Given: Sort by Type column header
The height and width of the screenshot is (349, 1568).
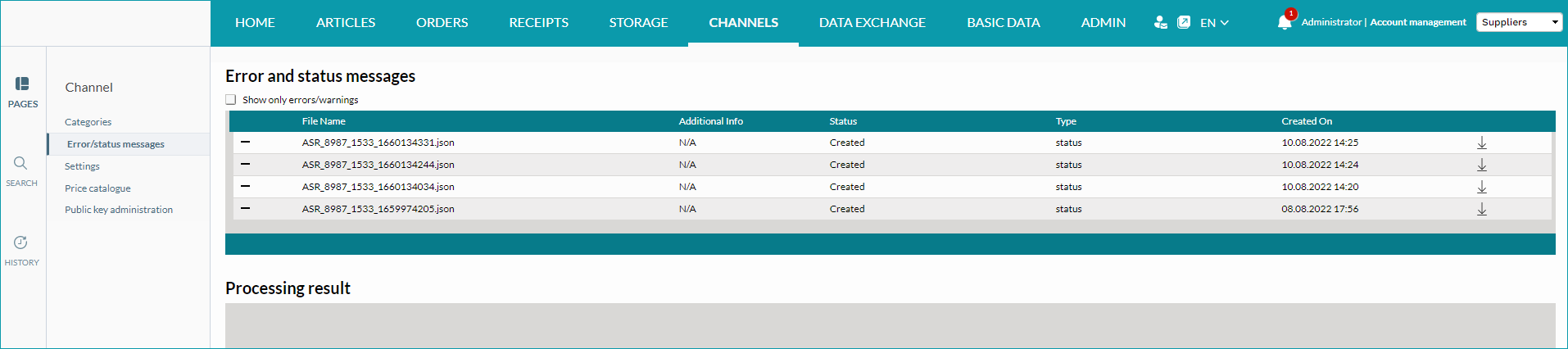Looking at the screenshot, I should 1066,121.
